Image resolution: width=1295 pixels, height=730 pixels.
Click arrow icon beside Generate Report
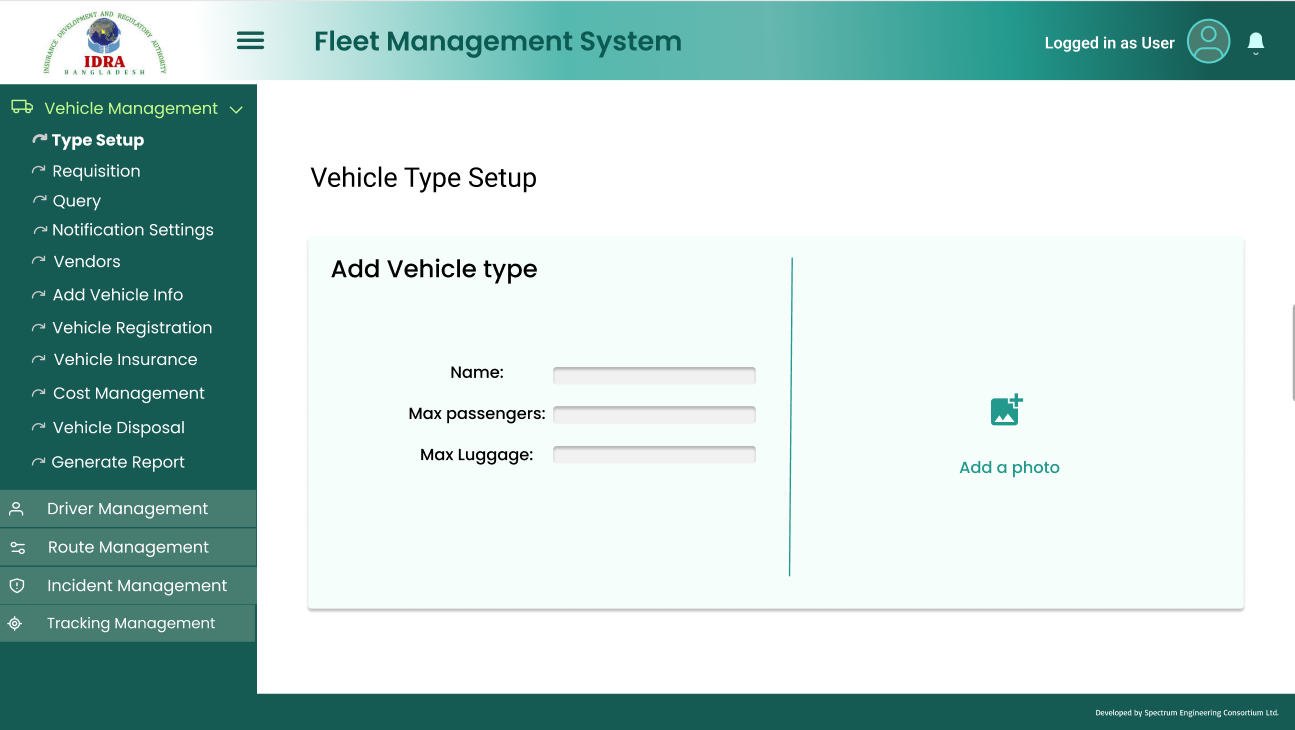pos(38,462)
